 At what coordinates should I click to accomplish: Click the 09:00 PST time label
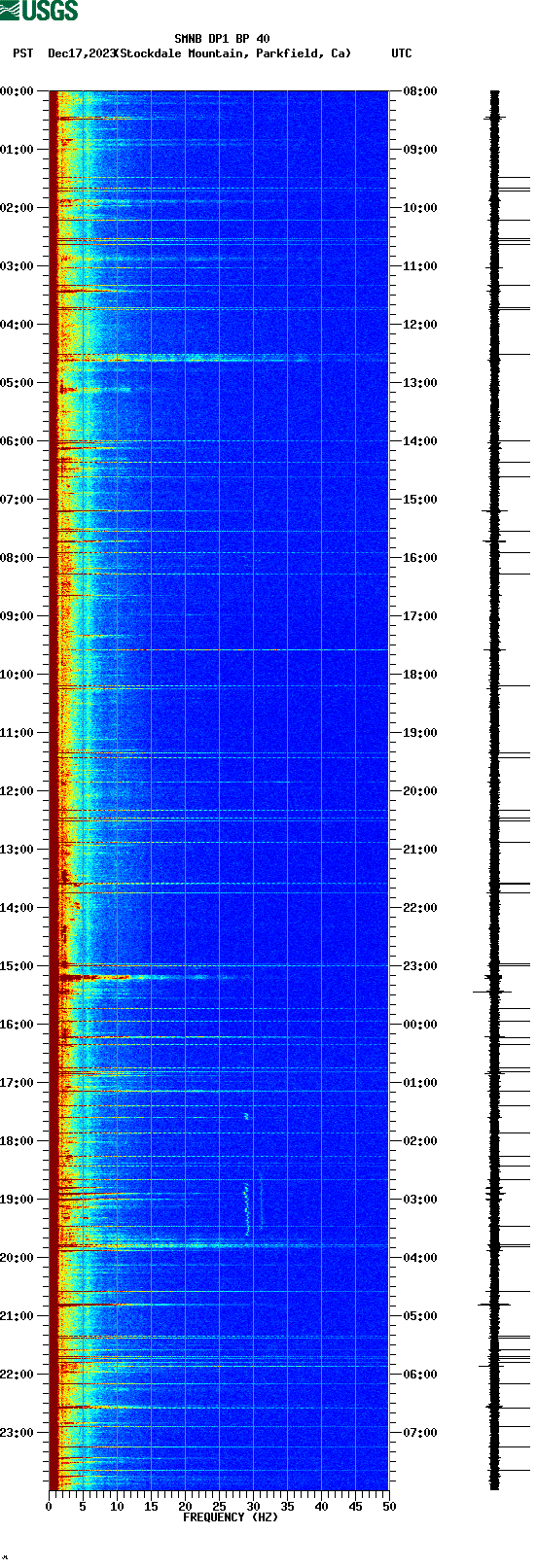point(18,616)
